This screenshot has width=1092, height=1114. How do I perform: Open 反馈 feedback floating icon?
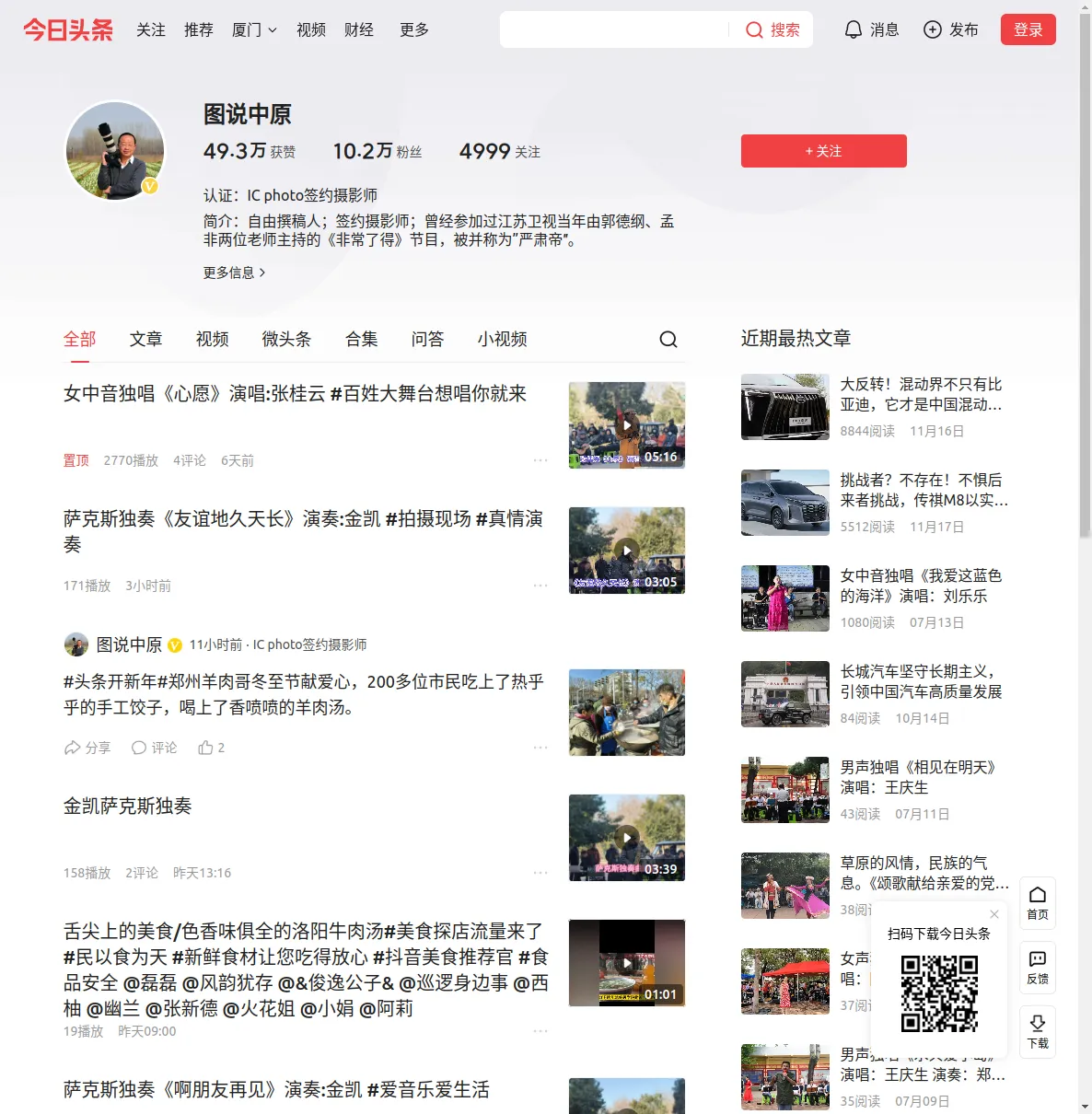click(1038, 968)
